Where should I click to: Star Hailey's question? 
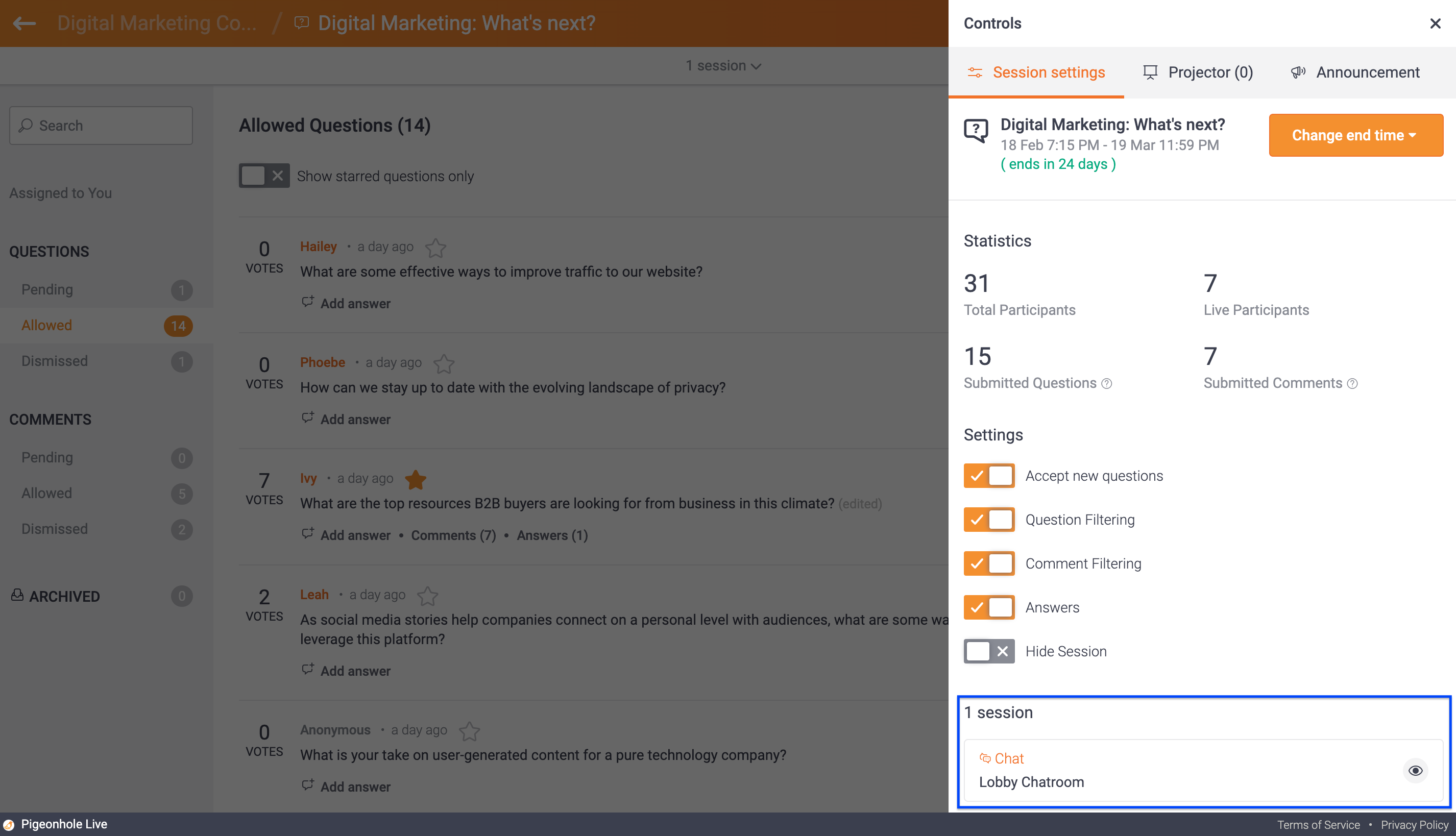coord(435,248)
